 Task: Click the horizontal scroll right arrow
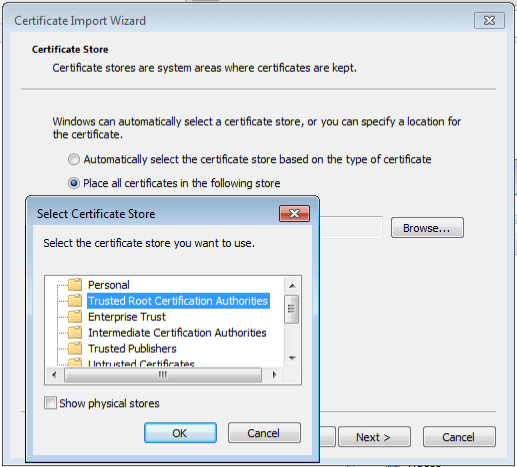tap(274, 375)
